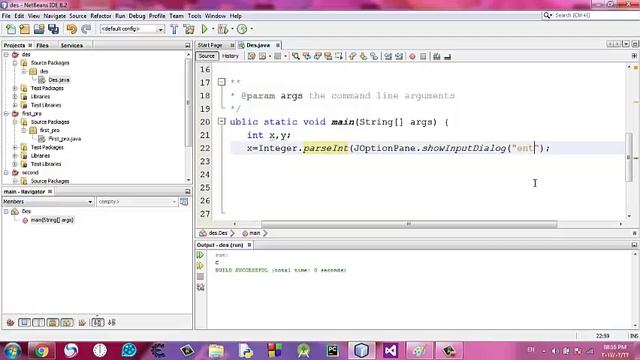
Task: Open the Navigate menu
Action: (54, 16)
